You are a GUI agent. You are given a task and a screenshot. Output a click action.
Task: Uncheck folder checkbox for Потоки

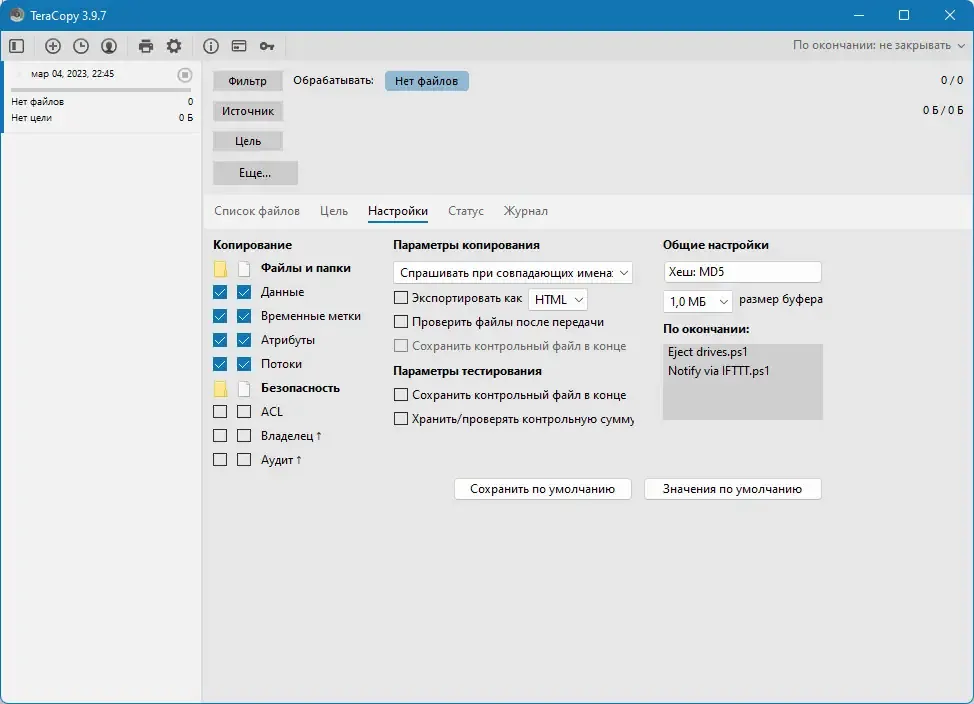[x=220, y=364]
